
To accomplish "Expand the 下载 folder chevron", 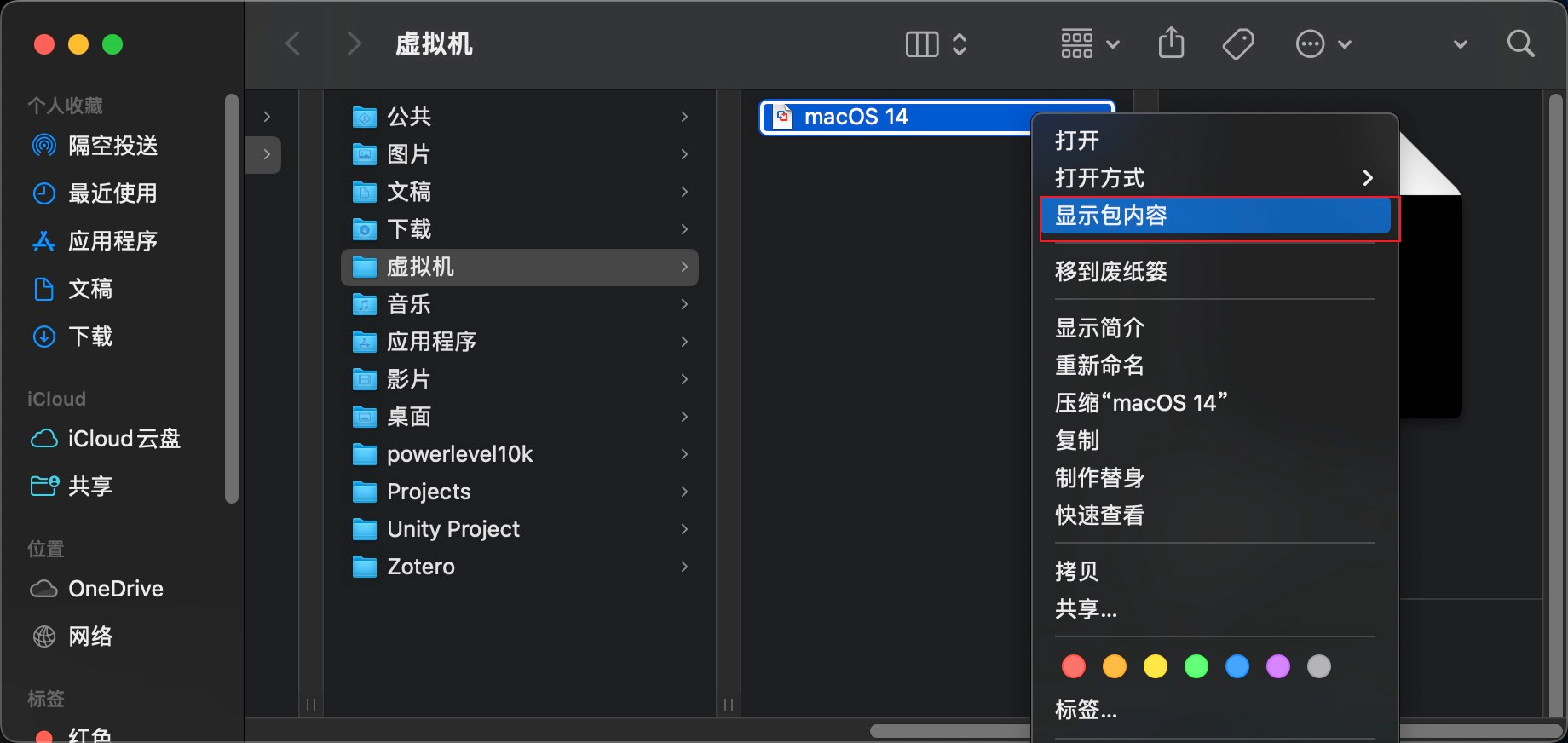I will tap(684, 229).
